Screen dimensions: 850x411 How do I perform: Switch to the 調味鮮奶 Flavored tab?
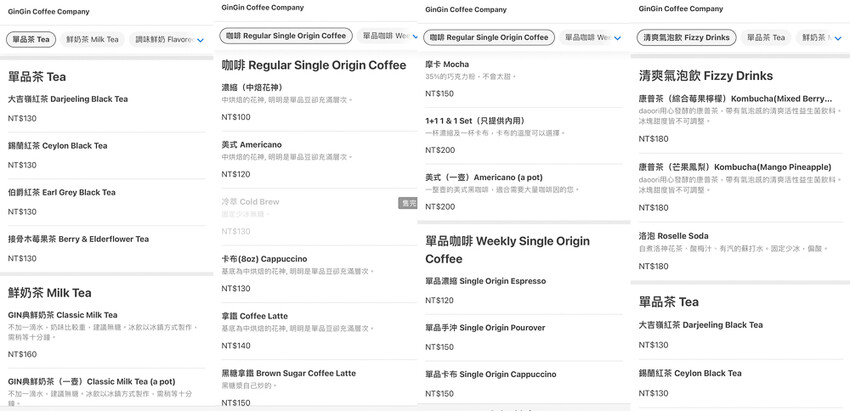click(x=164, y=40)
